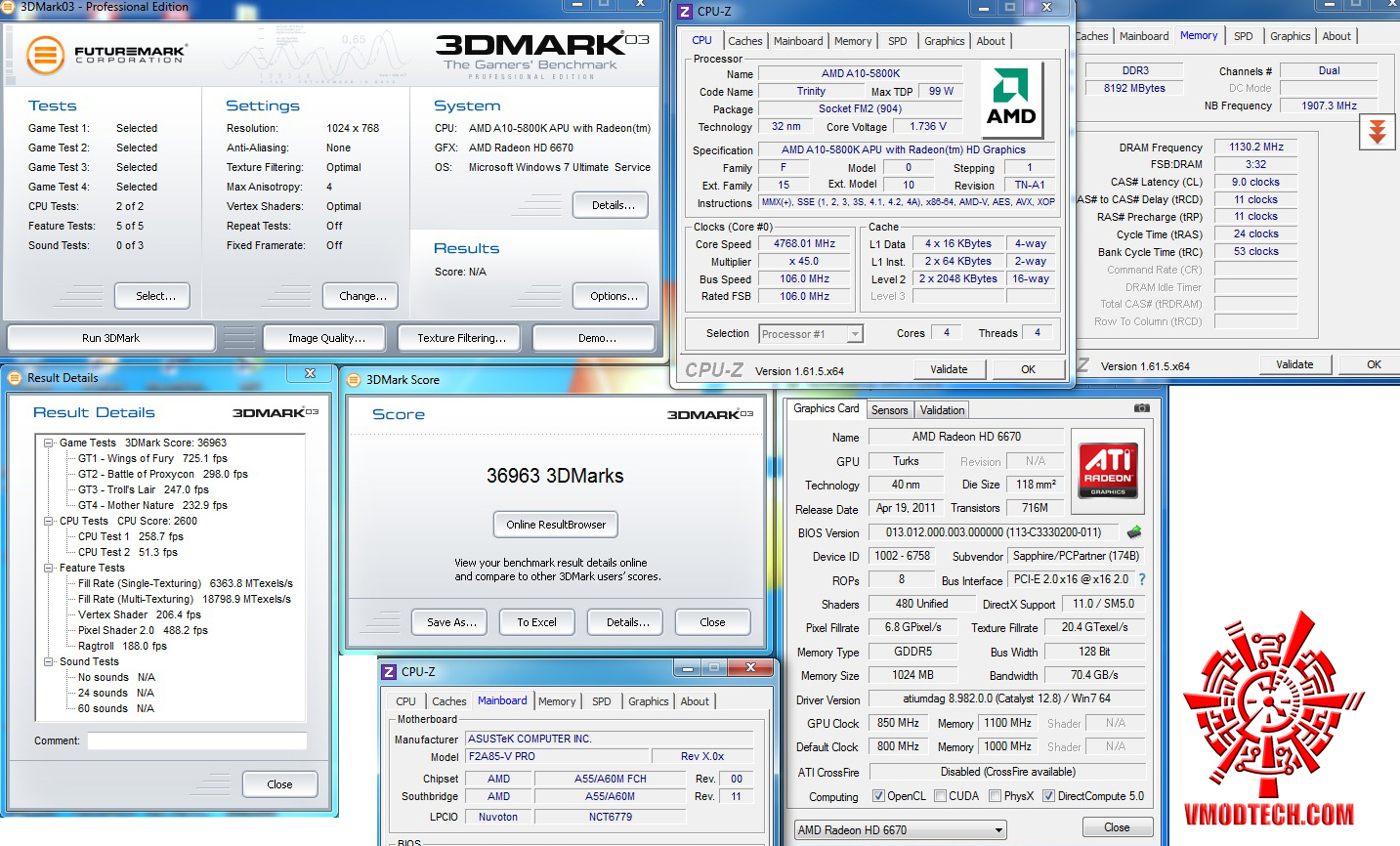Viewport: 1400px width, 846px height.
Task: Click the Change... button under Settings
Action: 362,296
